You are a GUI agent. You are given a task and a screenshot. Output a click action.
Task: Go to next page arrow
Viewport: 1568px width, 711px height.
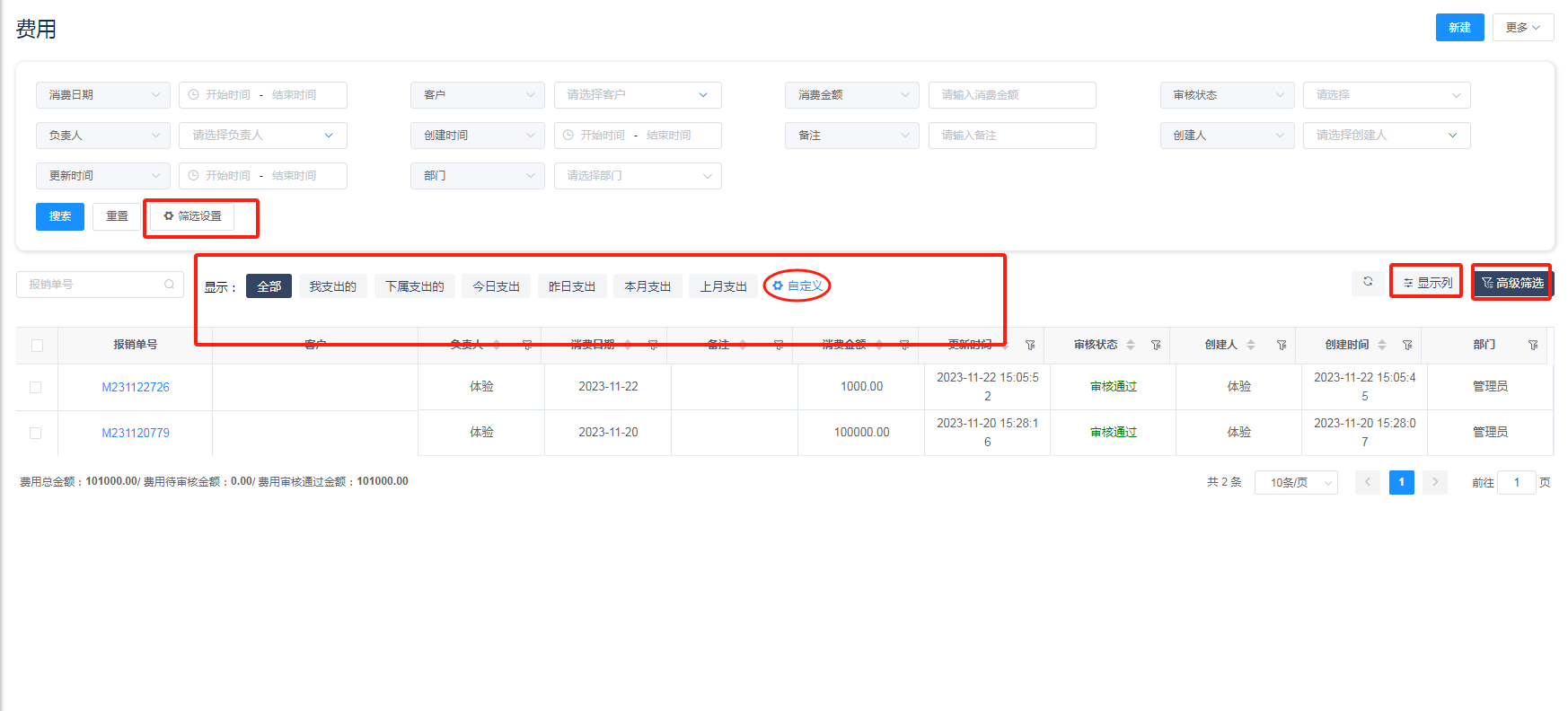coord(1435,482)
